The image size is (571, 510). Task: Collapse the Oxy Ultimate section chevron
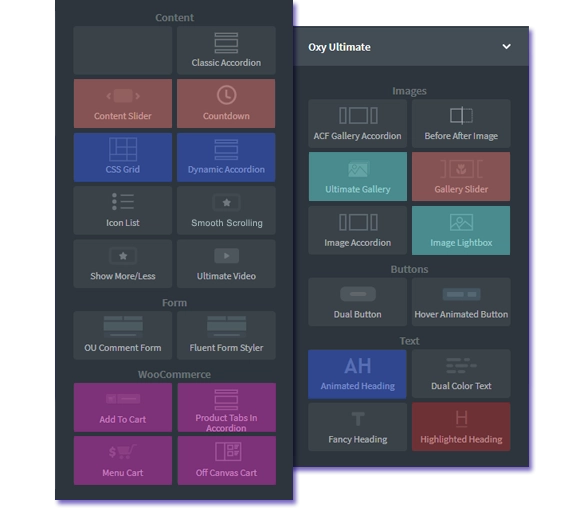(506, 47)
